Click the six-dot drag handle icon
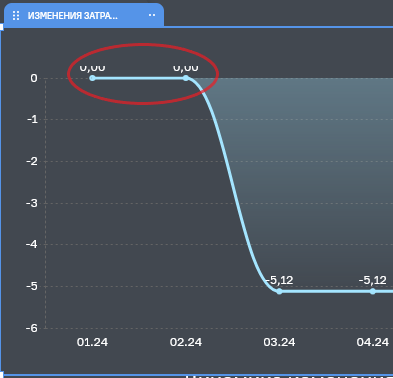Screen dimensions: 393x378 [16, 16]
